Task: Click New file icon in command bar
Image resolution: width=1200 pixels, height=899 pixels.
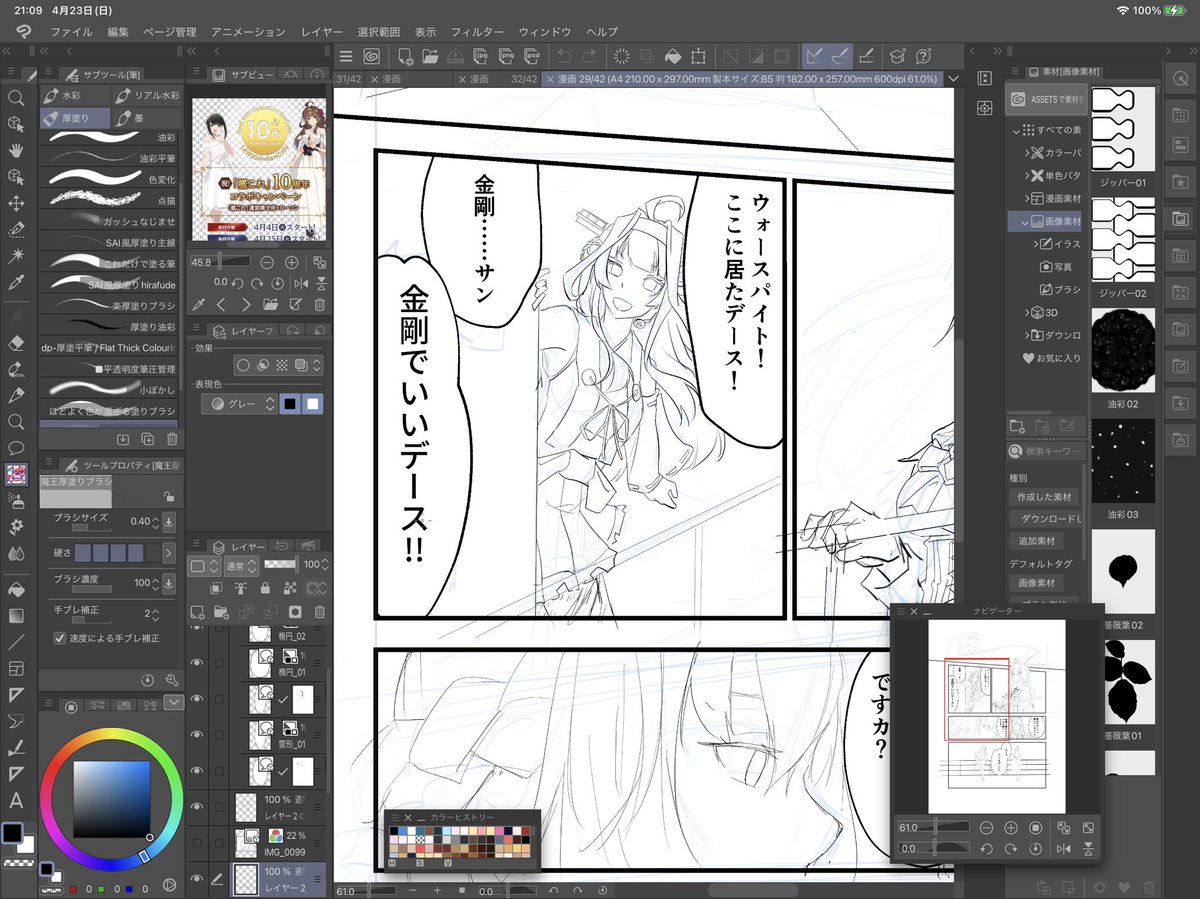Action: (x=406, y=56)
